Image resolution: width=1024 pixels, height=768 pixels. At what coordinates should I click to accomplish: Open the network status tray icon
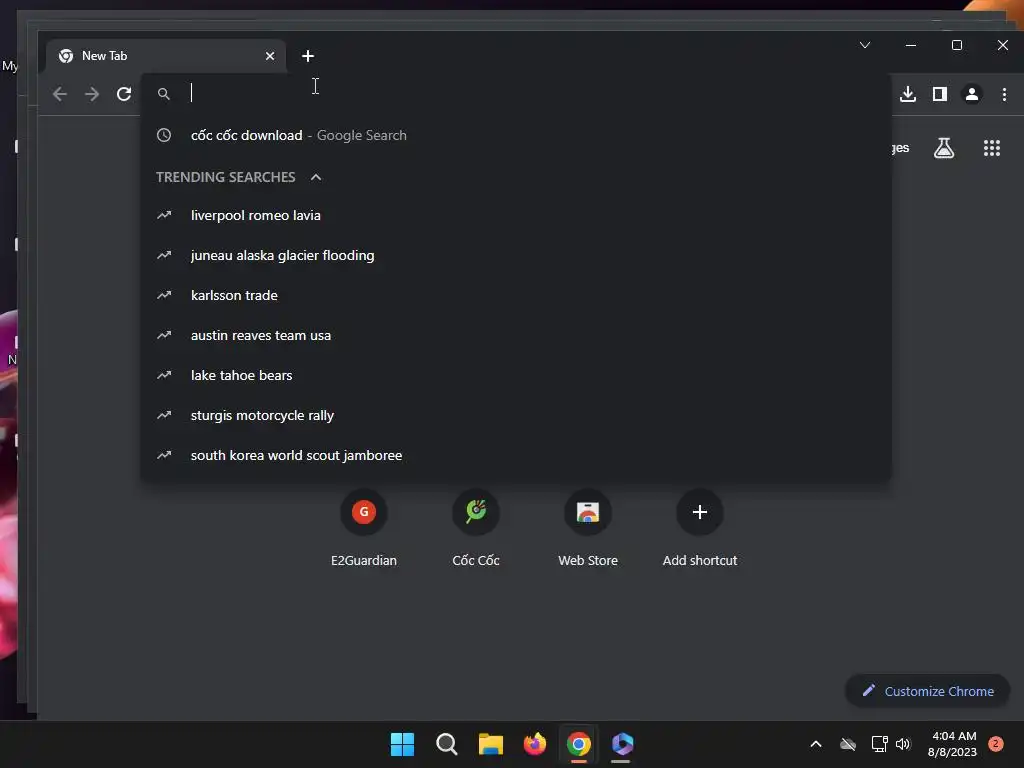pos(879,744)
